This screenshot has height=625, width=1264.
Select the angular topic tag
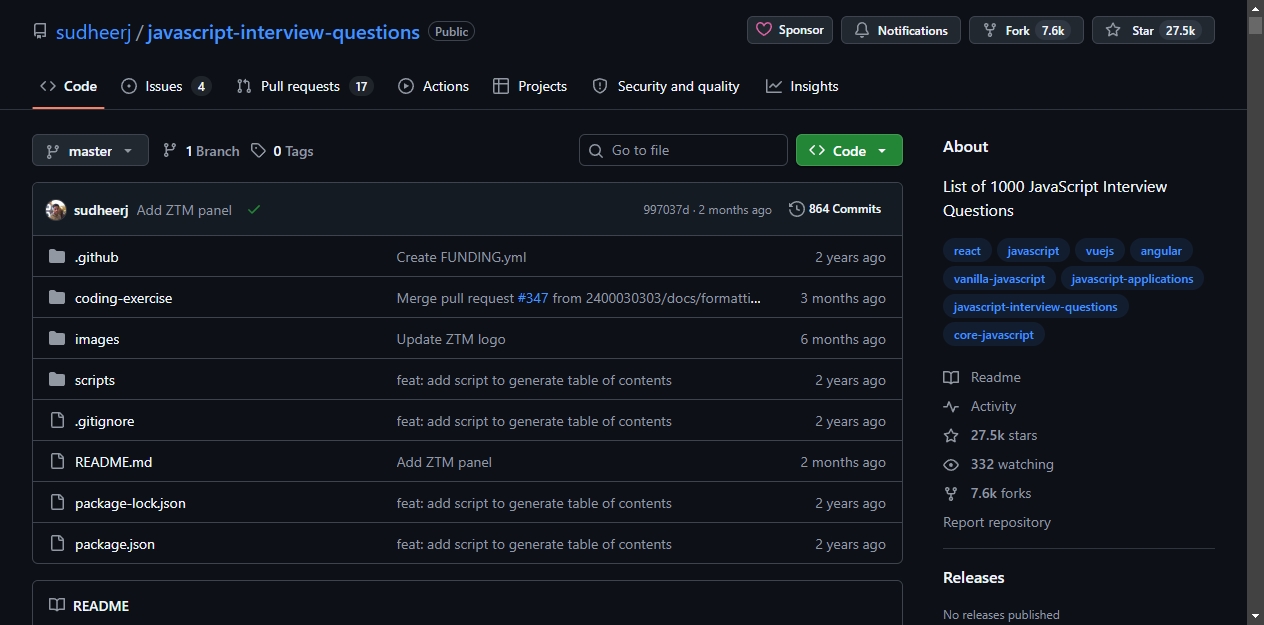pos(1161,251)
